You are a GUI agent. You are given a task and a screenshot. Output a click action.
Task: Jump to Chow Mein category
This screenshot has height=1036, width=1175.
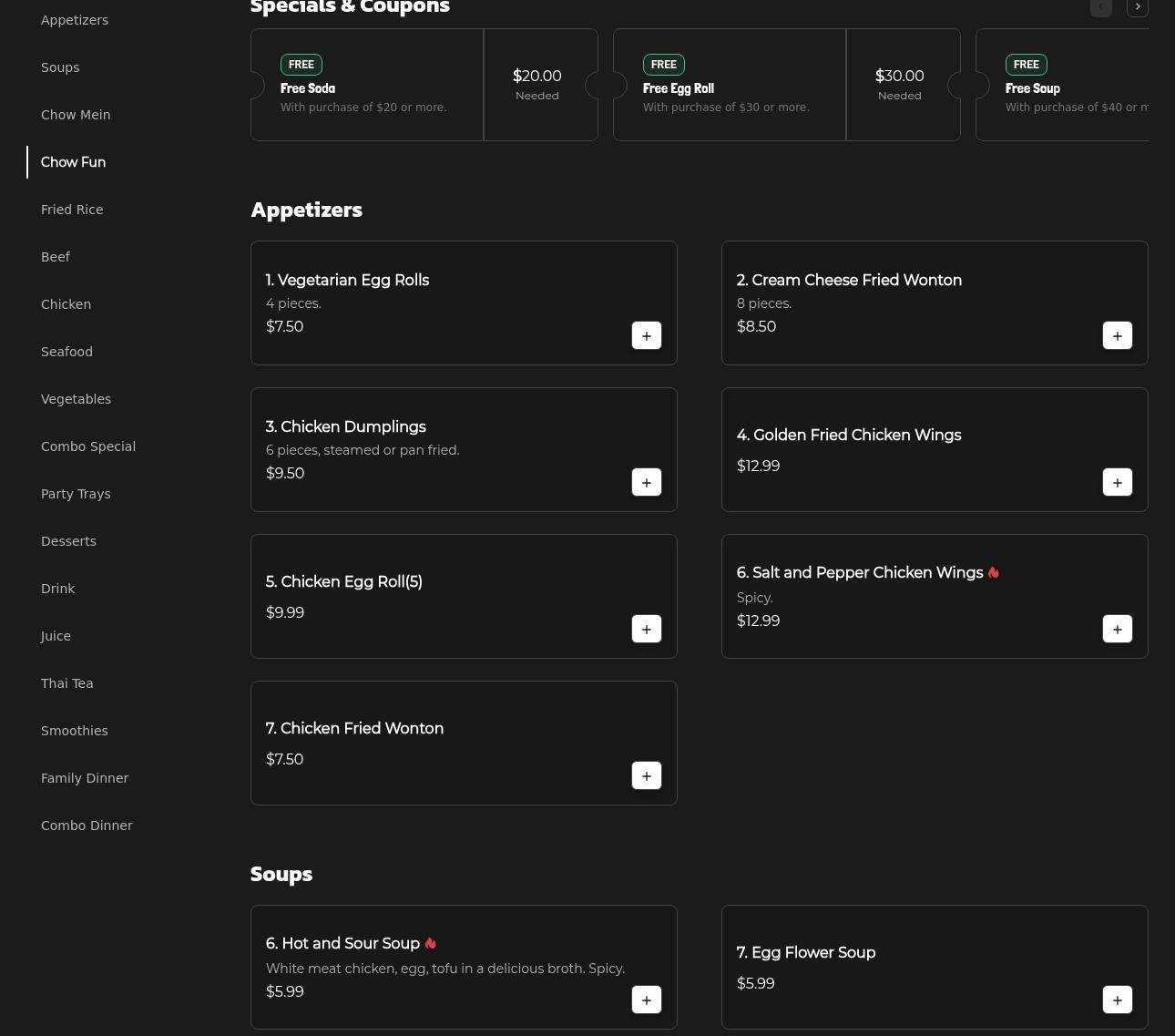pos(76,115)
